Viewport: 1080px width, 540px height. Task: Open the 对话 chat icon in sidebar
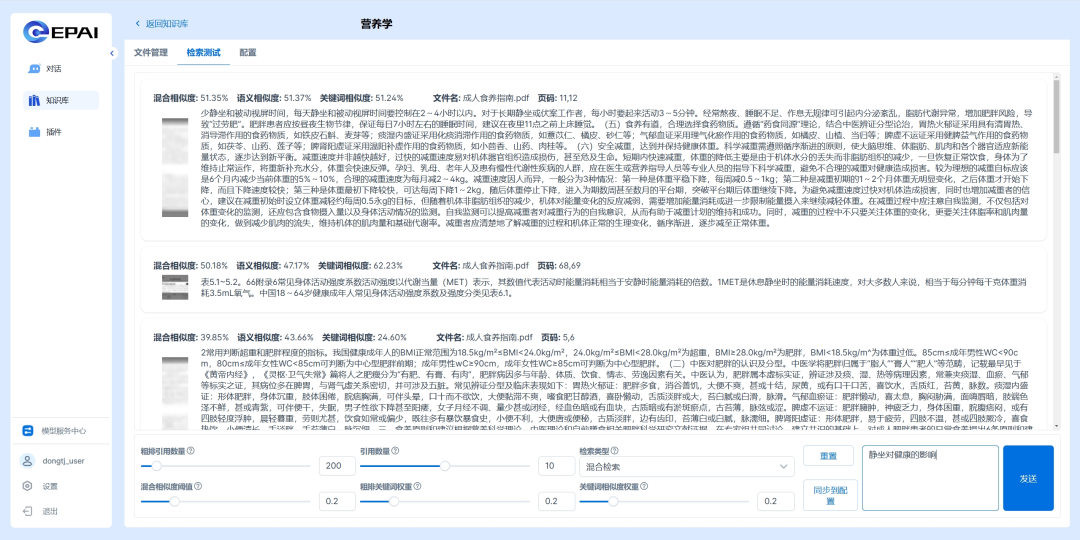click(35, 69)
